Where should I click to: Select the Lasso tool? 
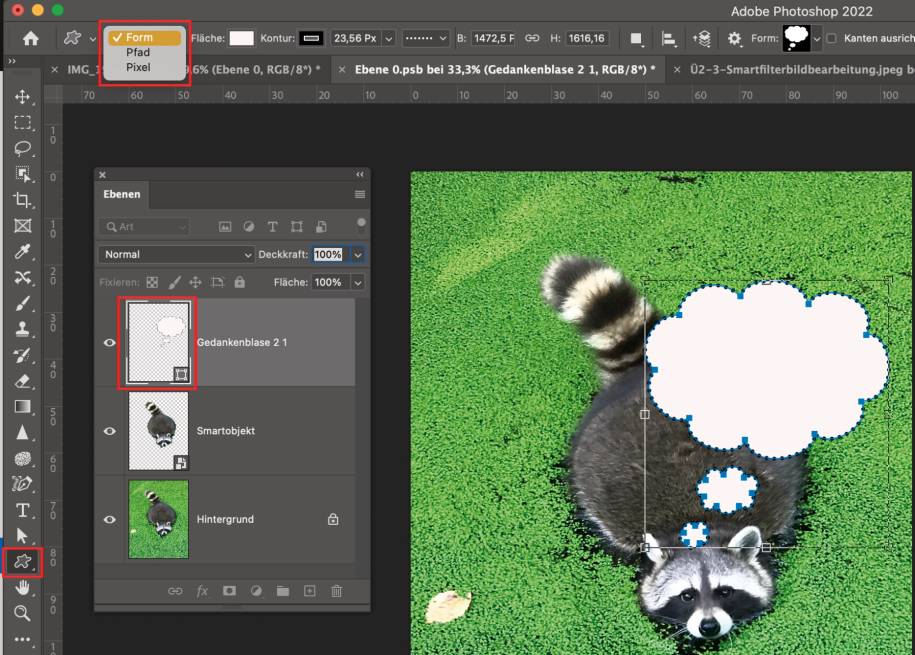pos(22,148)
